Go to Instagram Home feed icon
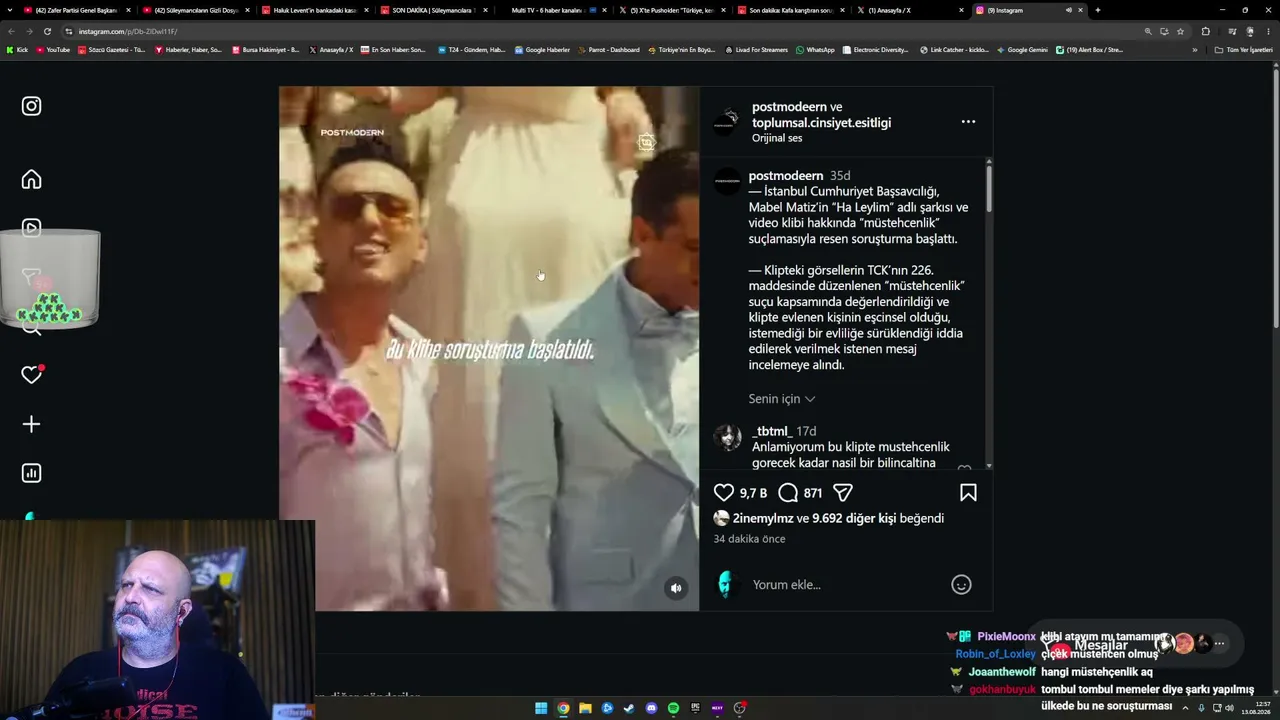 pyautogui.click(x=32, y=179)
